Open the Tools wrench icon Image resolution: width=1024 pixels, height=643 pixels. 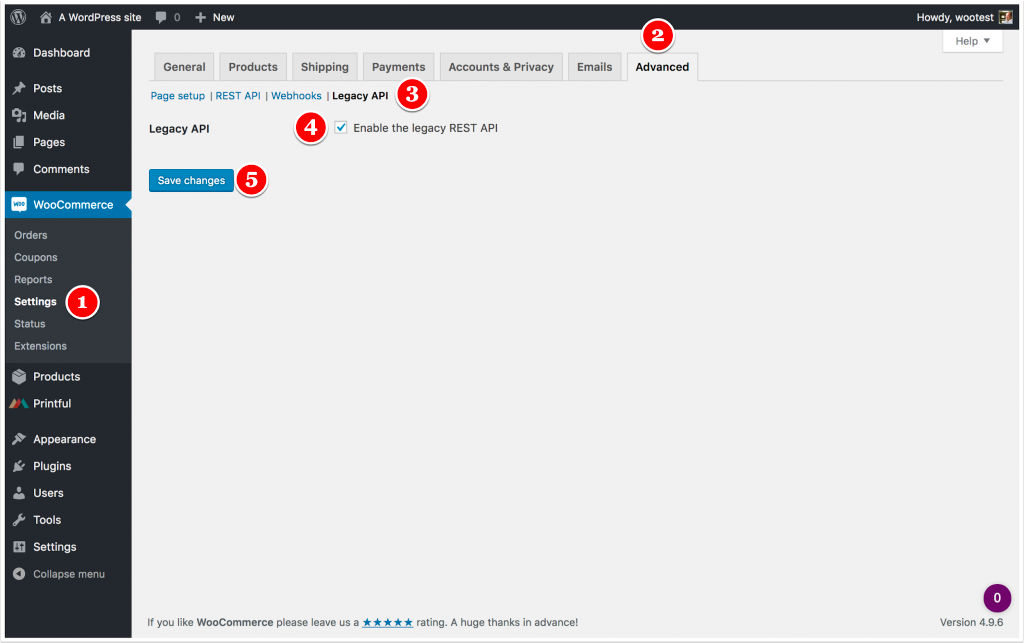click(x=18, y=519)
